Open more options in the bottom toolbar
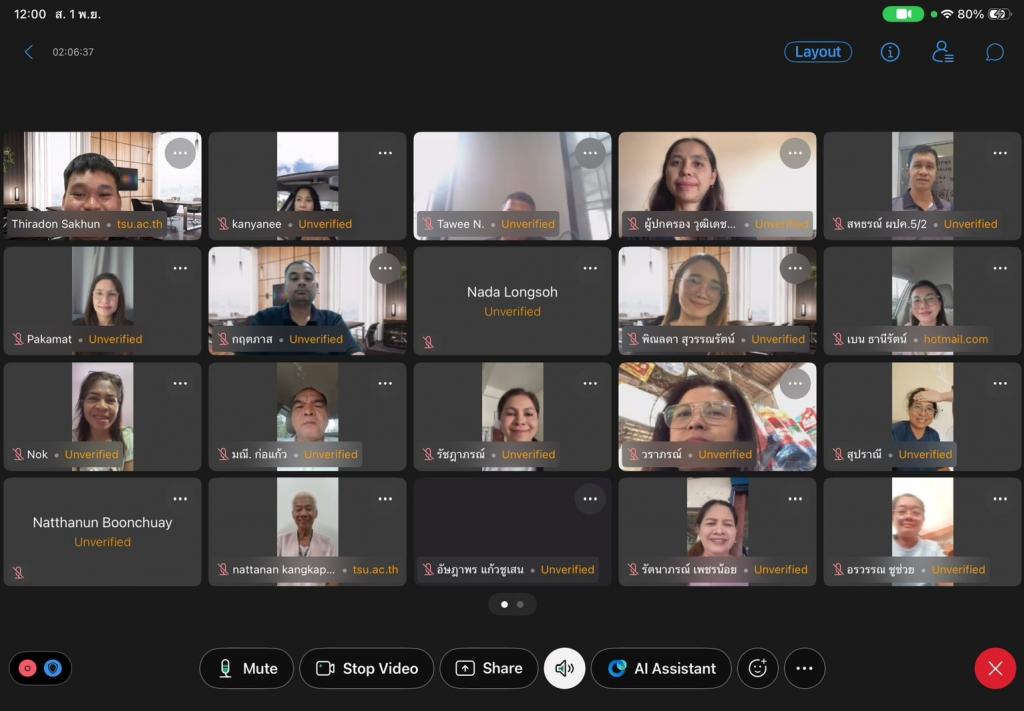 coord(804,668)
